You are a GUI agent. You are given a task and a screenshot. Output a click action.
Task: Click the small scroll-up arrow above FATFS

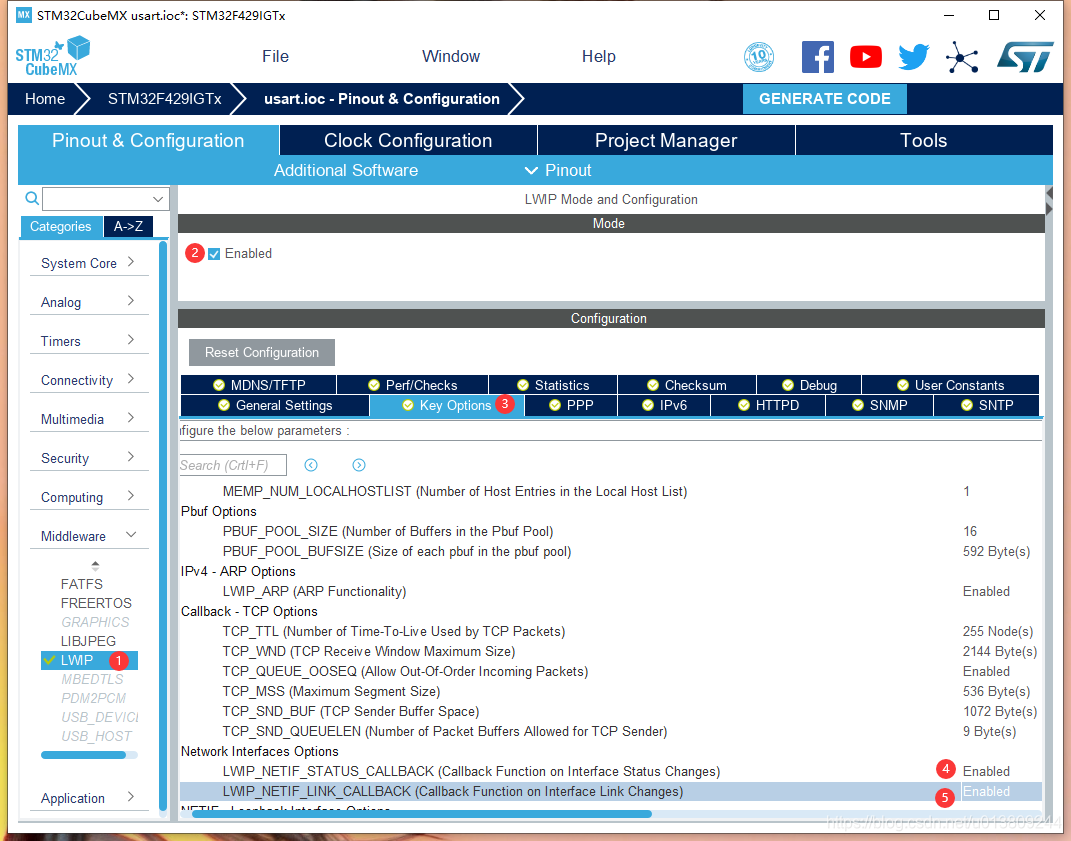(x=95, y=566)
